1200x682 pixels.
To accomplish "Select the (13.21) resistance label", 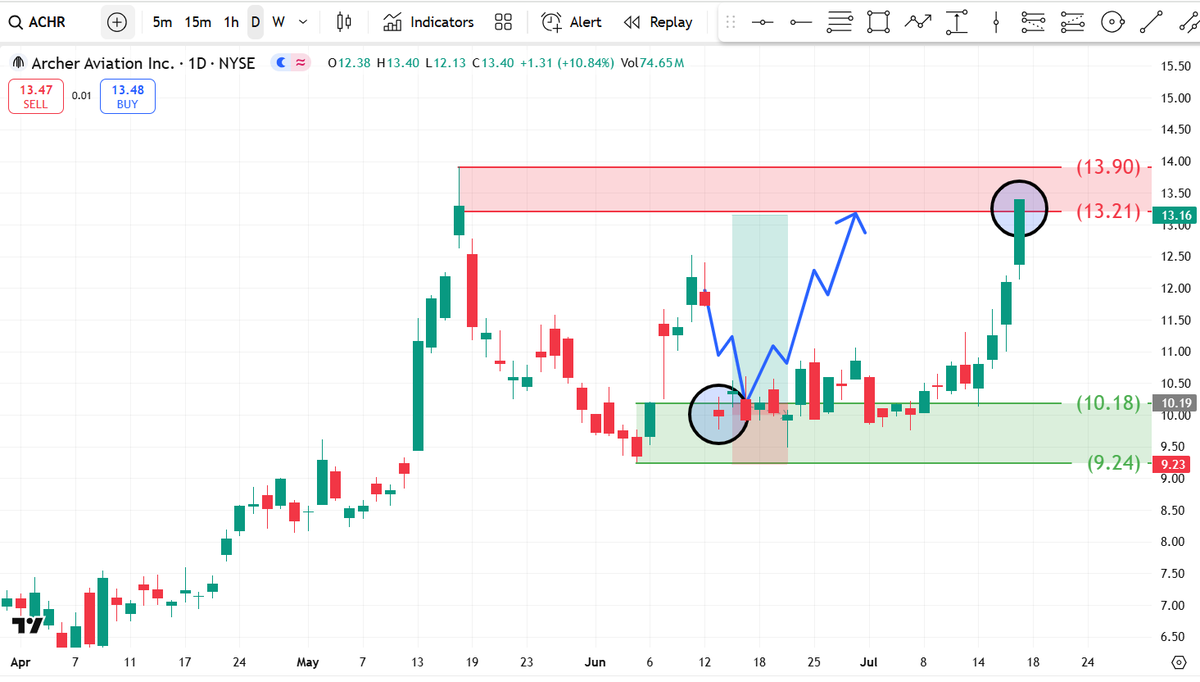I will [1108, 212].
